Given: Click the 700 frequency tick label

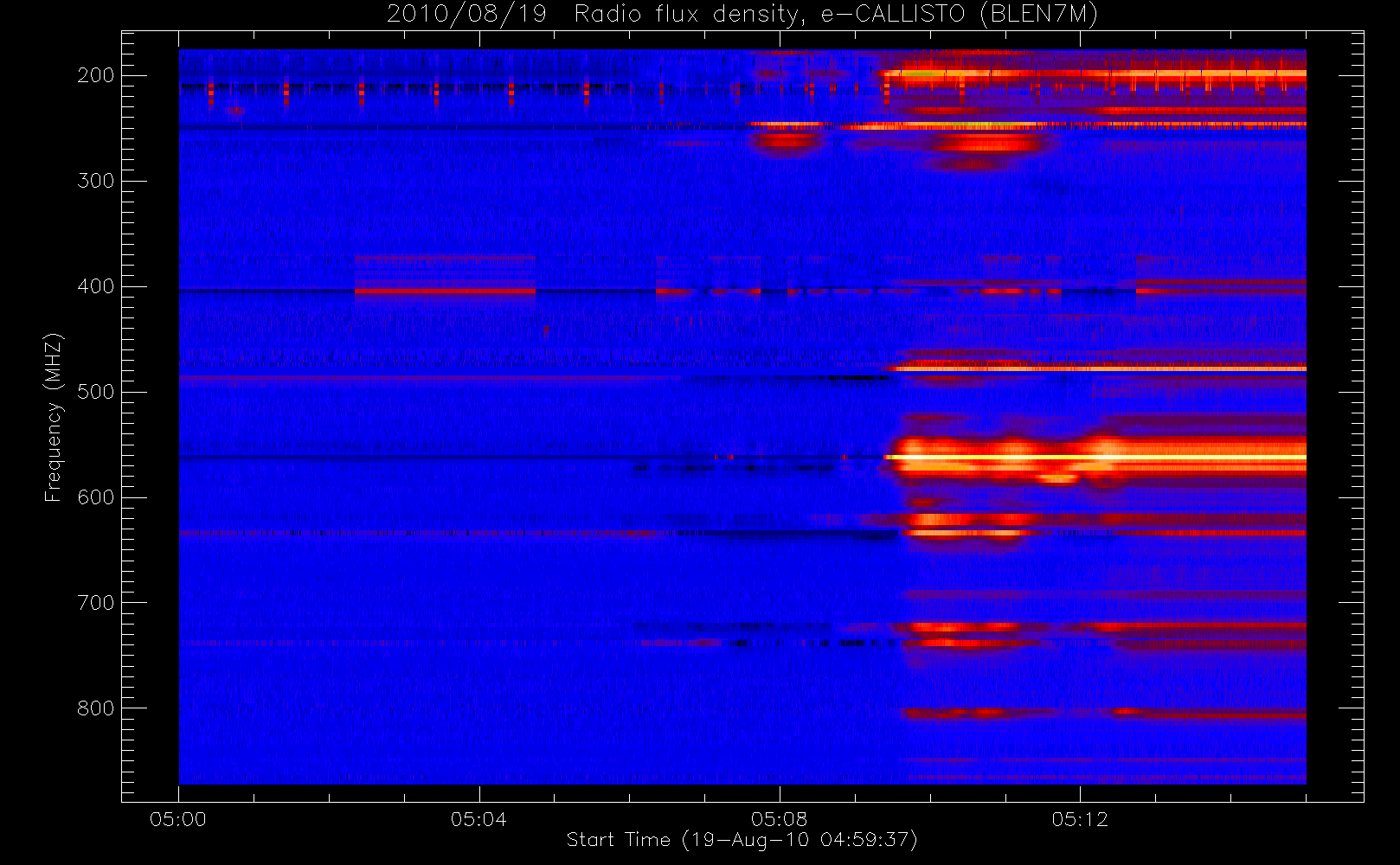Looking at the screenshot, I should [x=95, y=603].
